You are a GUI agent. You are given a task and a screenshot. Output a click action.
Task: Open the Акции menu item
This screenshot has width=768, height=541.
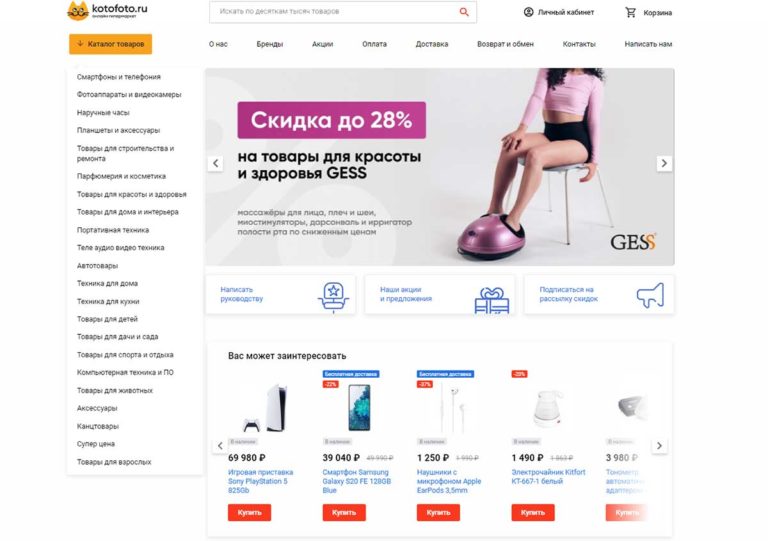coord(322,44)
